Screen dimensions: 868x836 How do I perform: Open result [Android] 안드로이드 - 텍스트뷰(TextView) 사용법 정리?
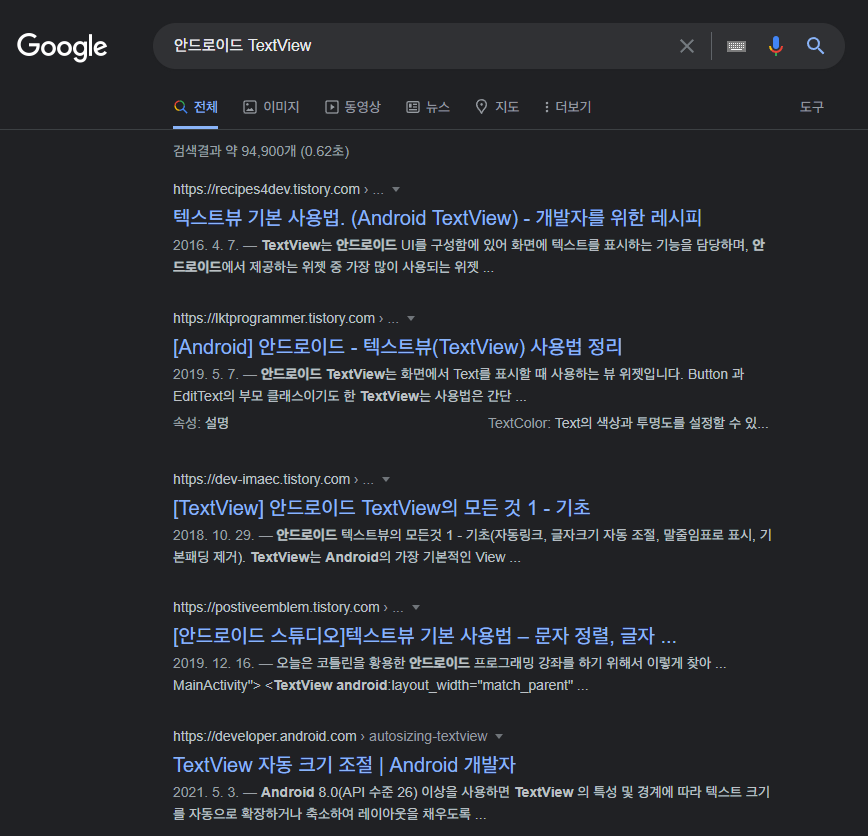click(397, 347)
